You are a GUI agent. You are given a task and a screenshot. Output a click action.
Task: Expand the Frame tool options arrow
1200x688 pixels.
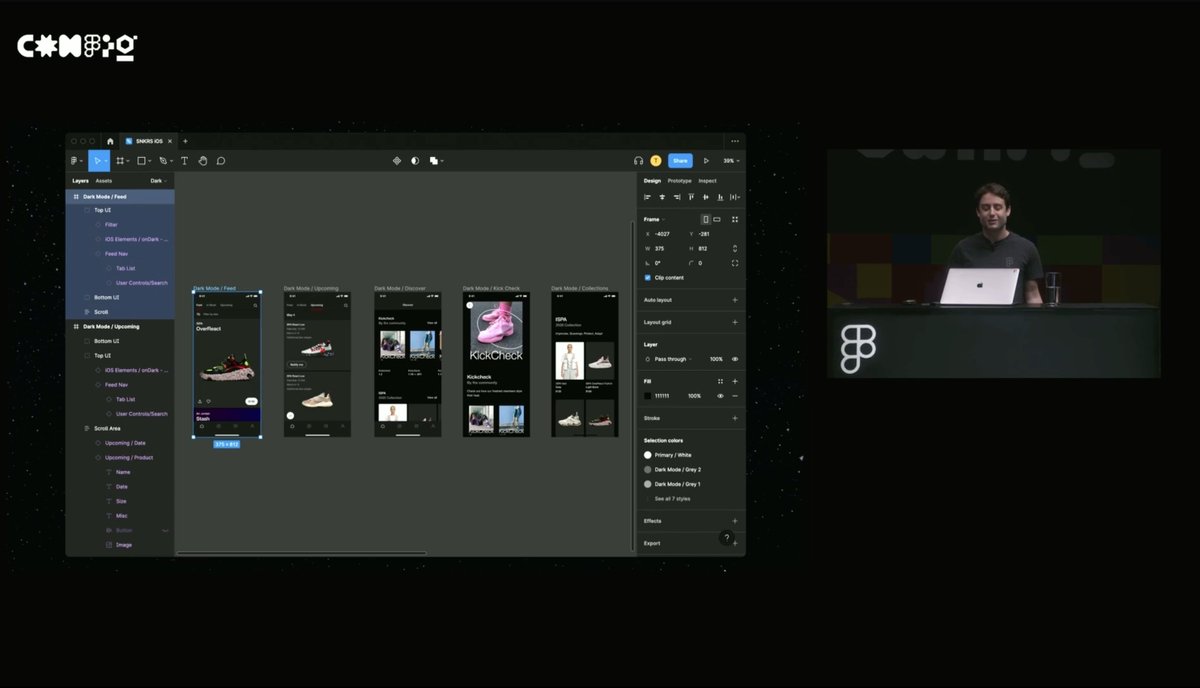(129, 161)
